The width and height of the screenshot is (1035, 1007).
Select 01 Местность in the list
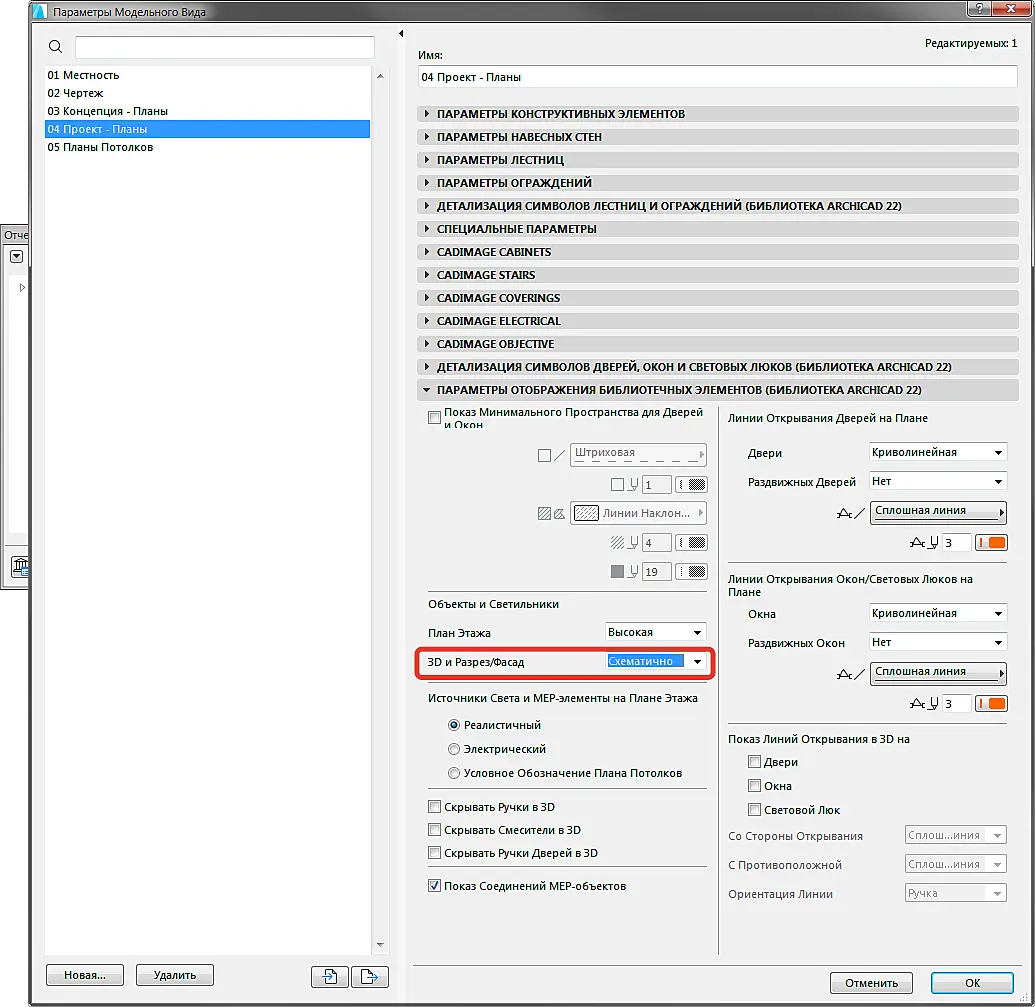tap(207, 75)
